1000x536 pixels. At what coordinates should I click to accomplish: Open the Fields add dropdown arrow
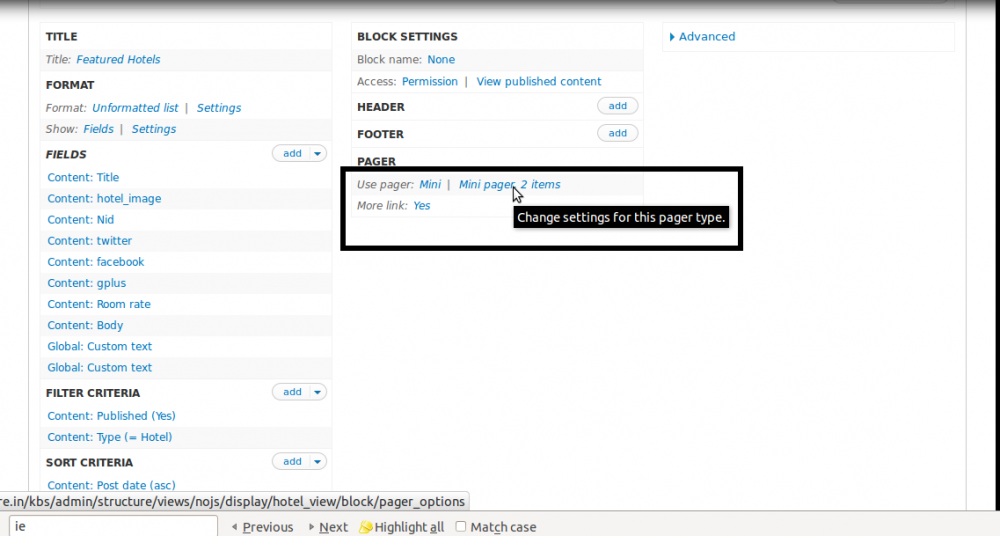pos(318,154)
